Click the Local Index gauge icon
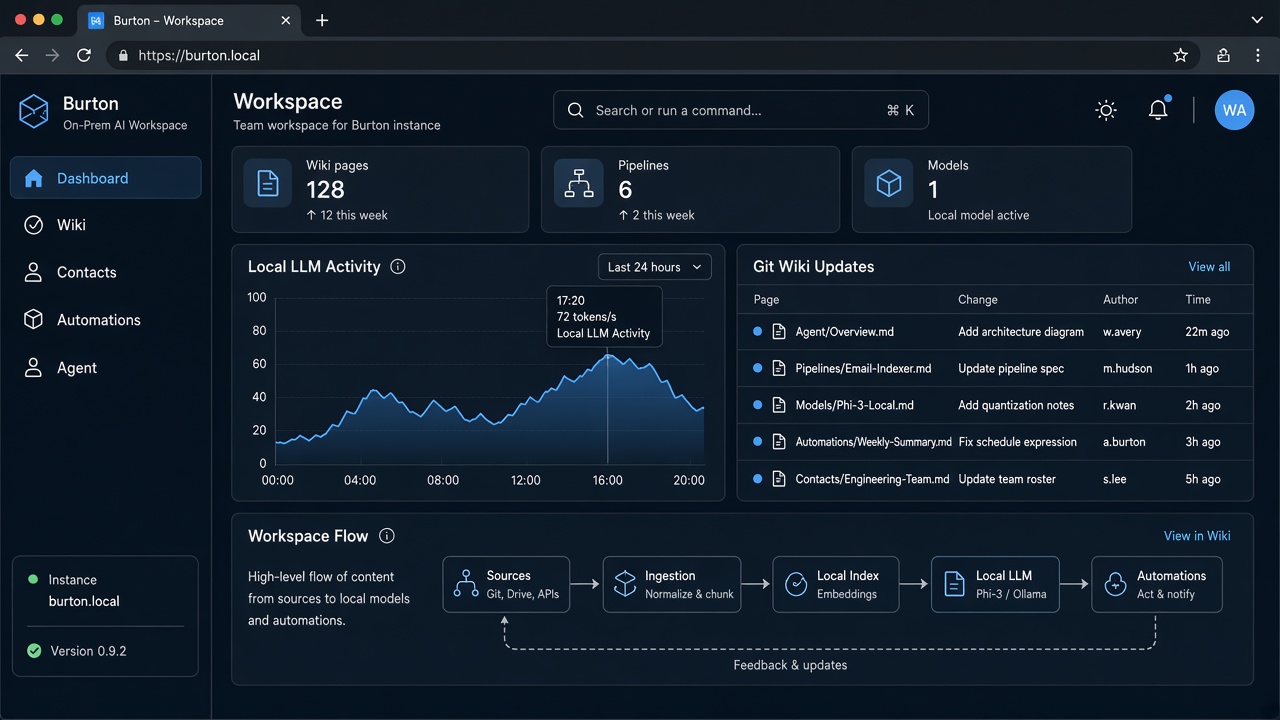 coord(796,585)
